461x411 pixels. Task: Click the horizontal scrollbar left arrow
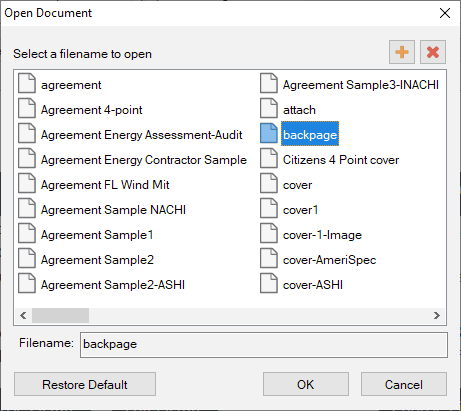coord(23,315)
